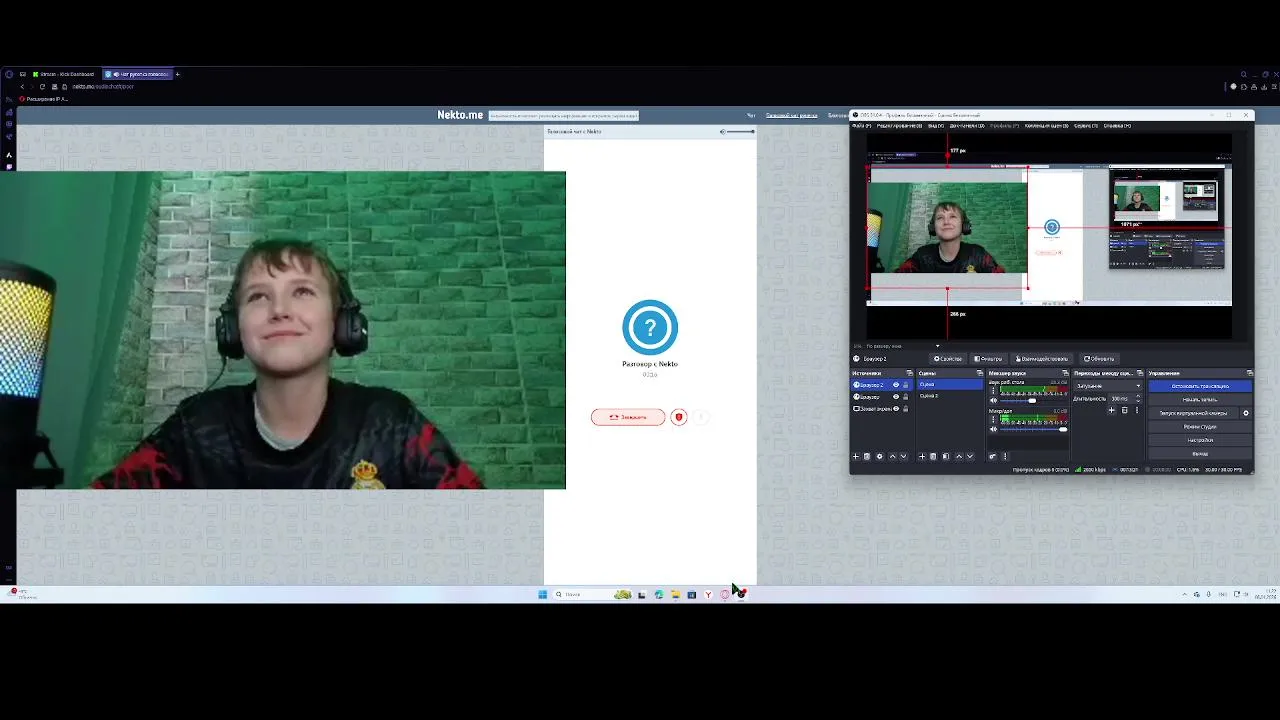
Task: Undock the Scenes panel icon
Action: (979, 373)
